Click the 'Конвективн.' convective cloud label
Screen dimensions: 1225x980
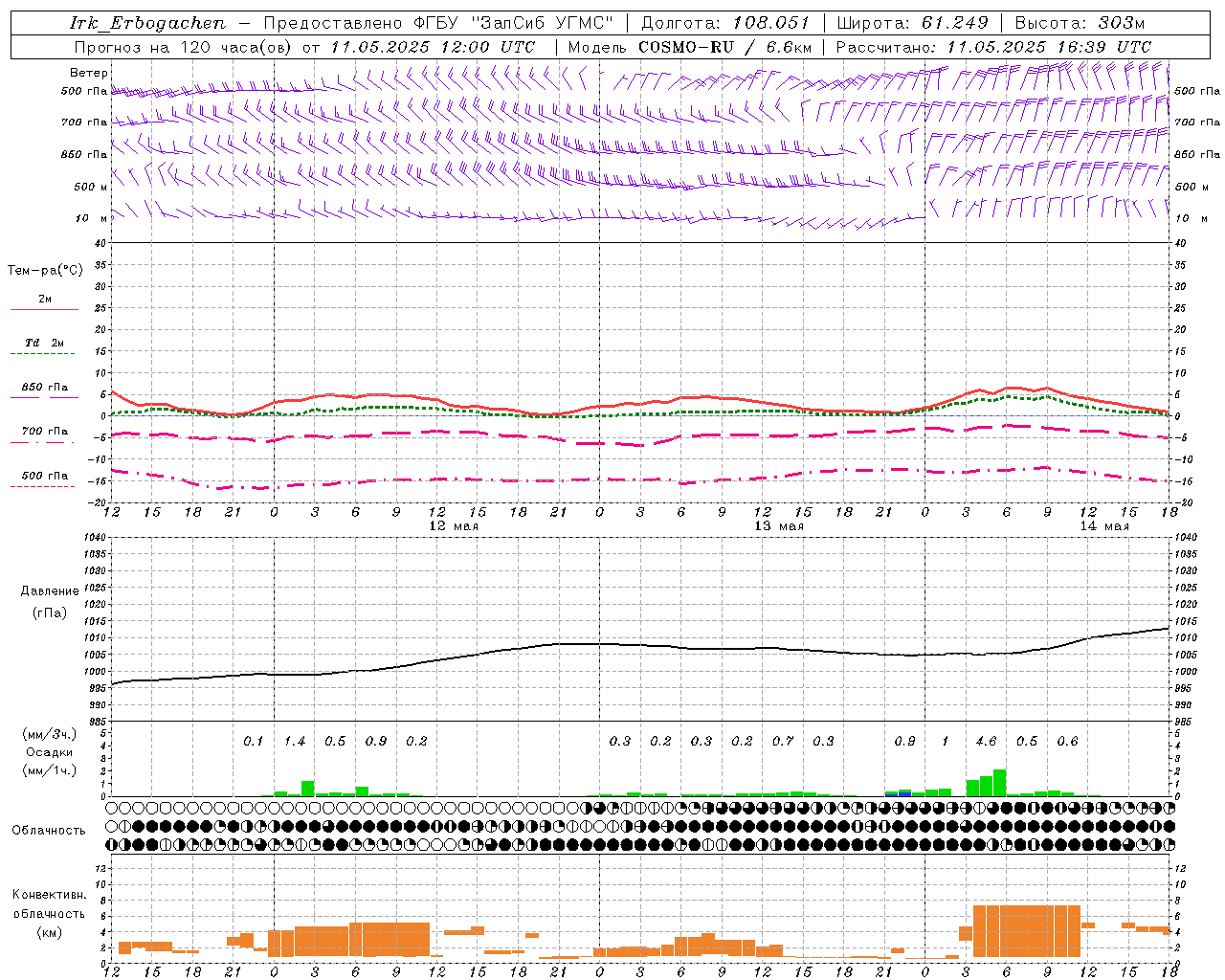point(49,895)
